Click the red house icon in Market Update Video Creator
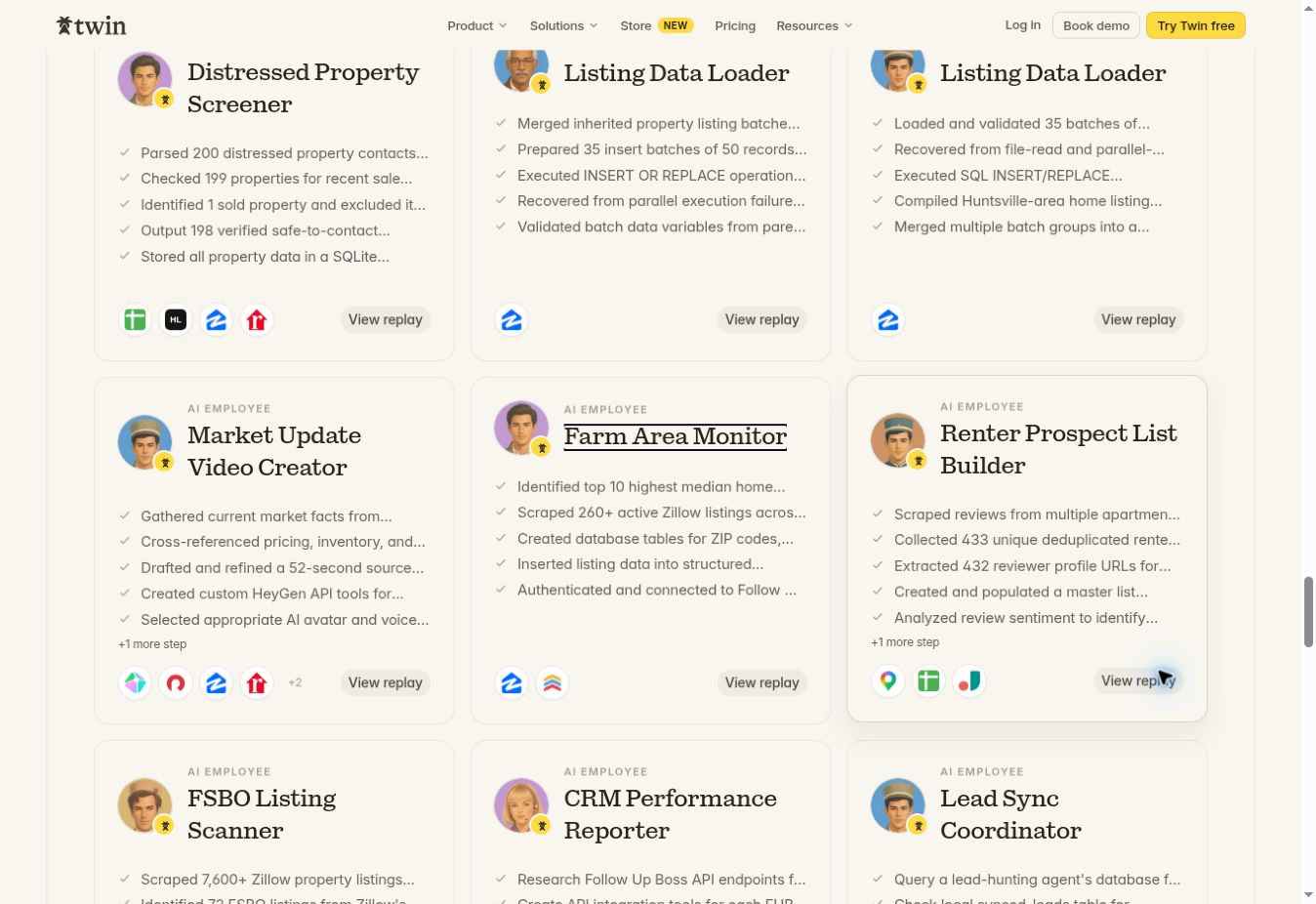The image size is (1316, 904). 257,683
